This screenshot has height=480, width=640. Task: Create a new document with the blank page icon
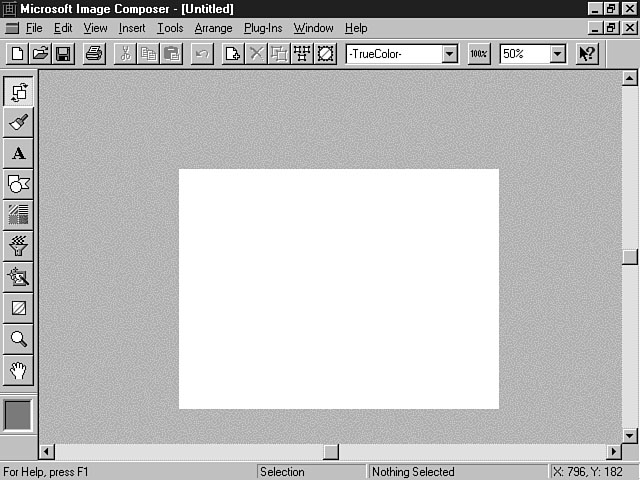(17, 54)
